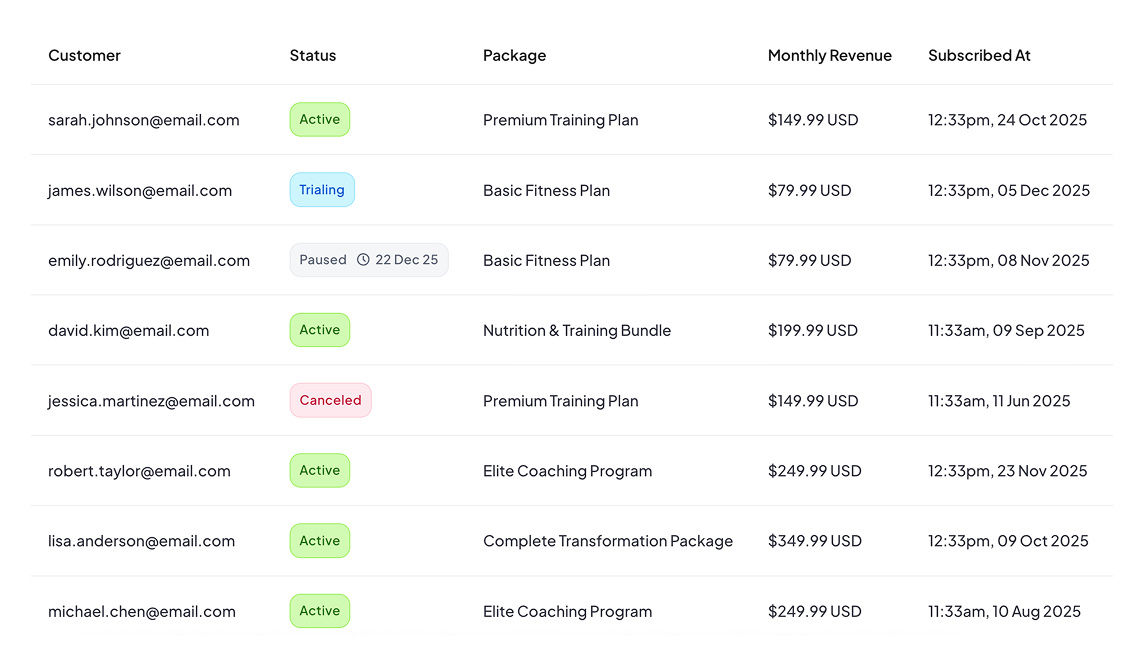Click the clock icon in Paused badge
The width and height of the screenshot is (1146, 669).
coord(363,260)
